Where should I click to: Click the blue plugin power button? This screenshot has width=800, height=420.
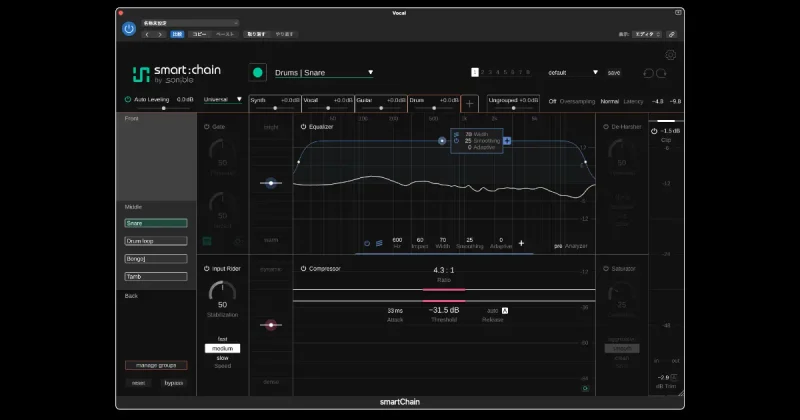(x=129, y=29)
